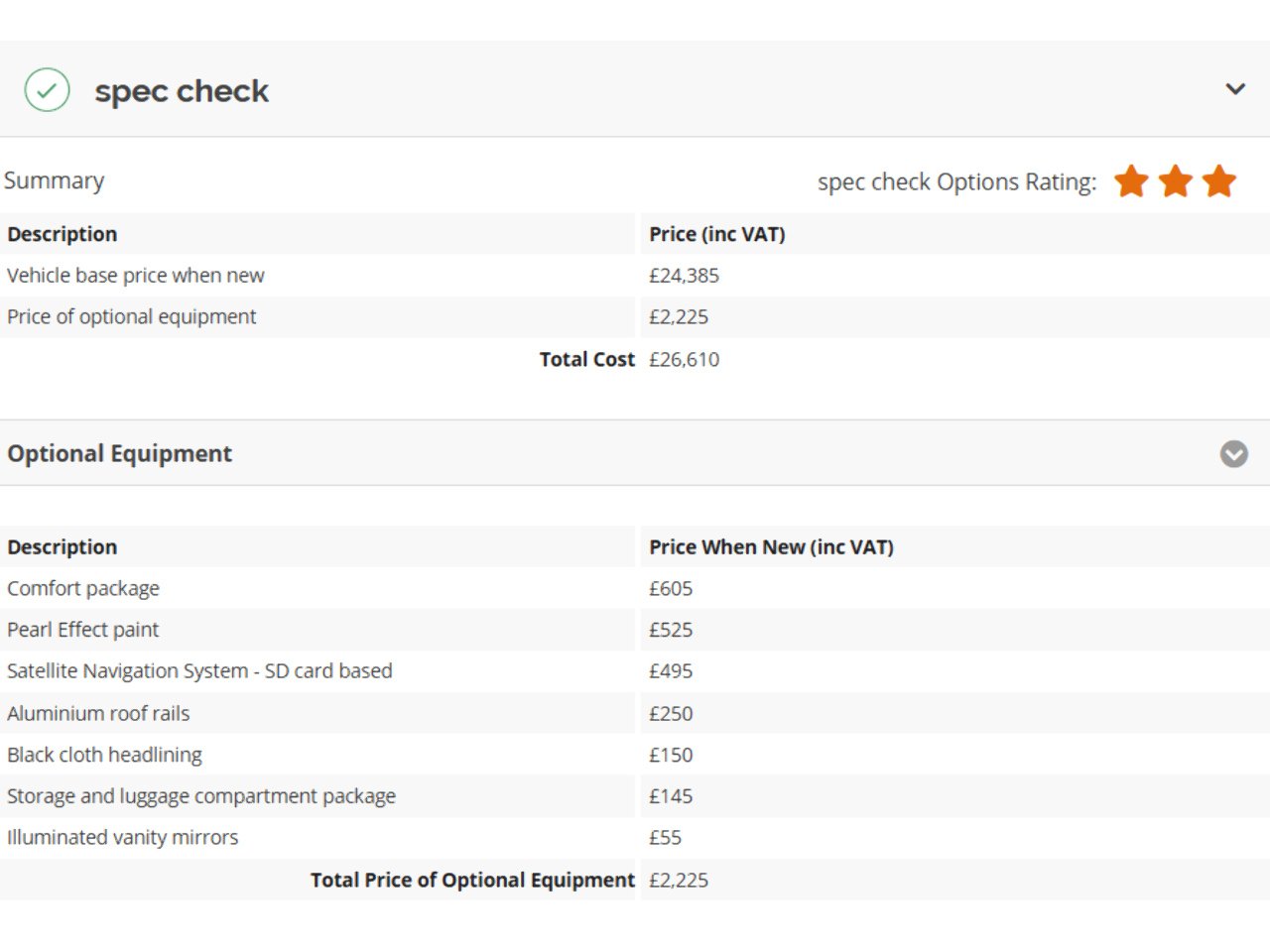Select the Summary label
The width and height of the screenshot is (1270, 952).
[x=55, y=180]
